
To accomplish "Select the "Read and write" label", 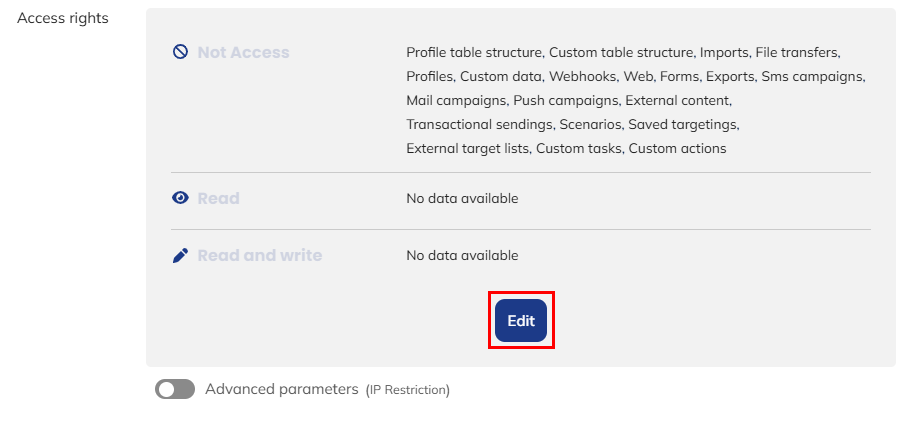I will (259, 255).
